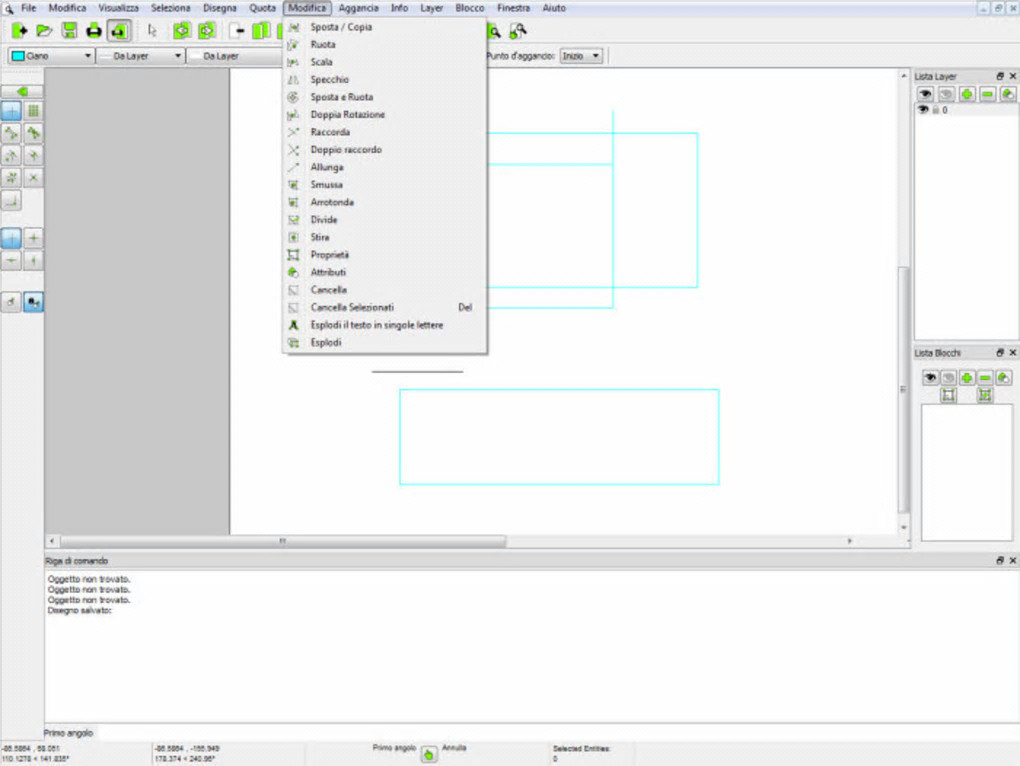Screen dimensions: 1020x766
Task: Choose Attributi menu entry
Action: pyautogui.click(x=384, y=272)
